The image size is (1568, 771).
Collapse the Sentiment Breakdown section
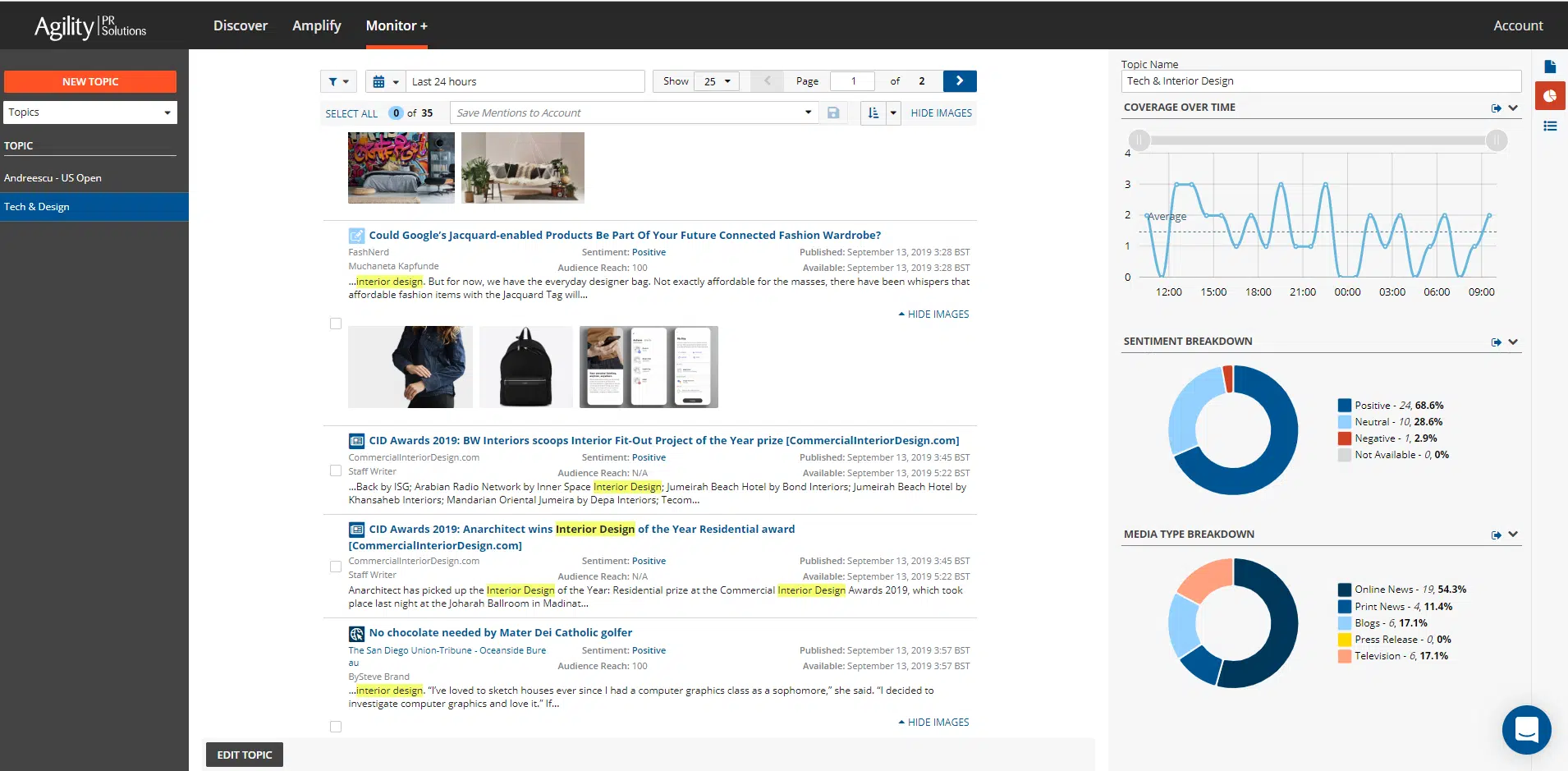[x=1513, y=342]
